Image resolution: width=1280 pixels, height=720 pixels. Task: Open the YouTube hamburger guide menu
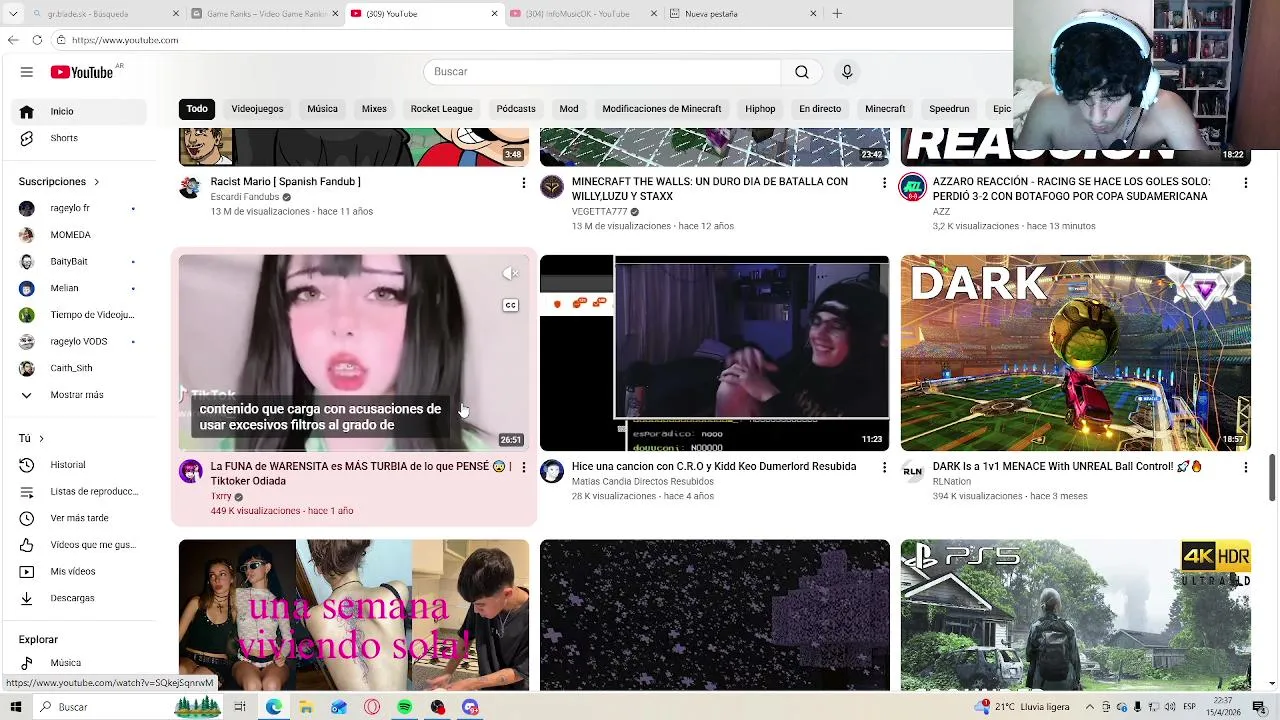tap(27, 72)
